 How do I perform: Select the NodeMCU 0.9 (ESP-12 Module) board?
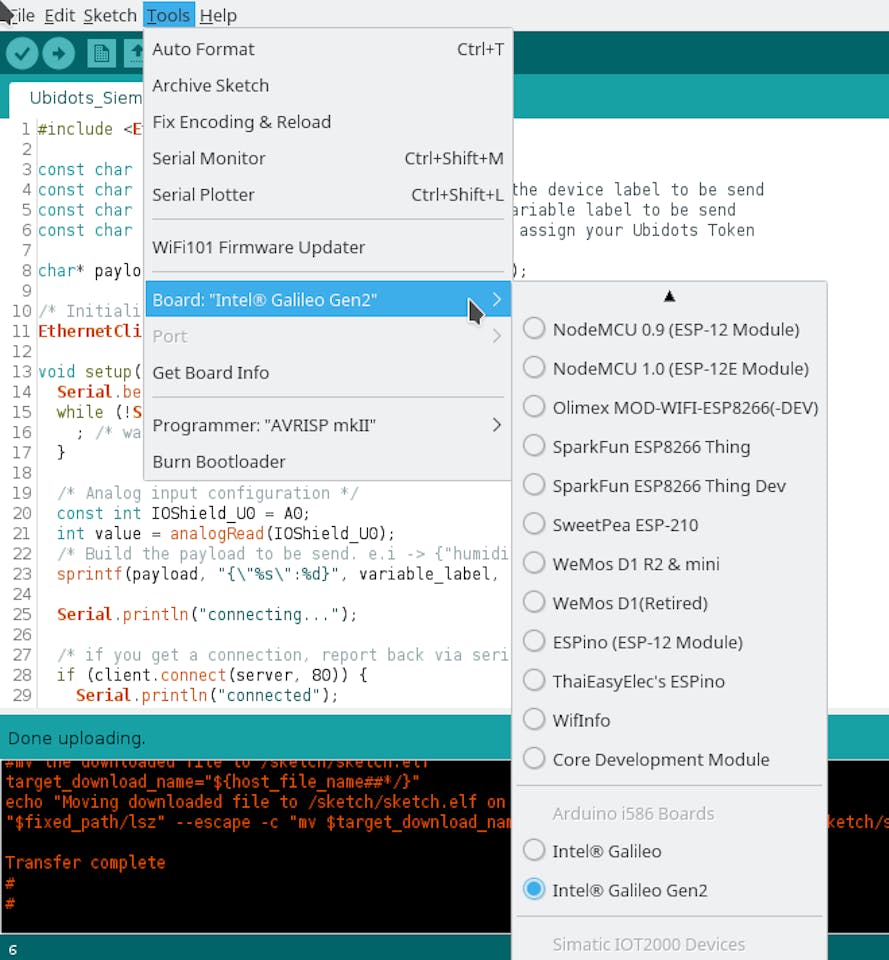669,329
